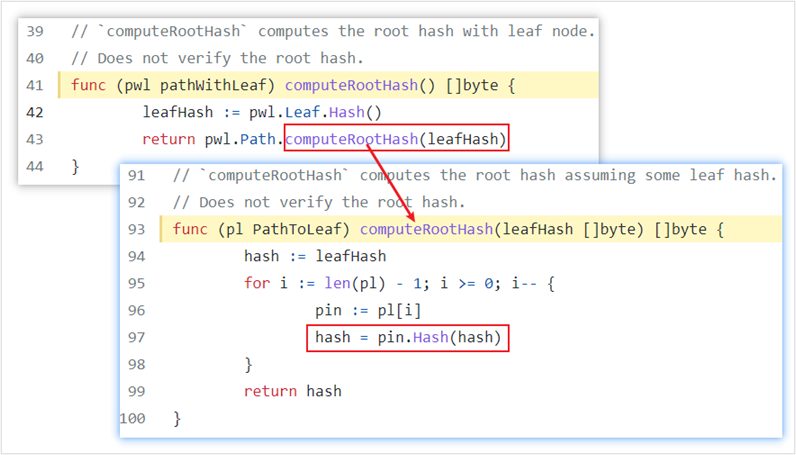Click the func keyword on line 41
The width and height of the screenshot is (796, 455).
(89, 85)
